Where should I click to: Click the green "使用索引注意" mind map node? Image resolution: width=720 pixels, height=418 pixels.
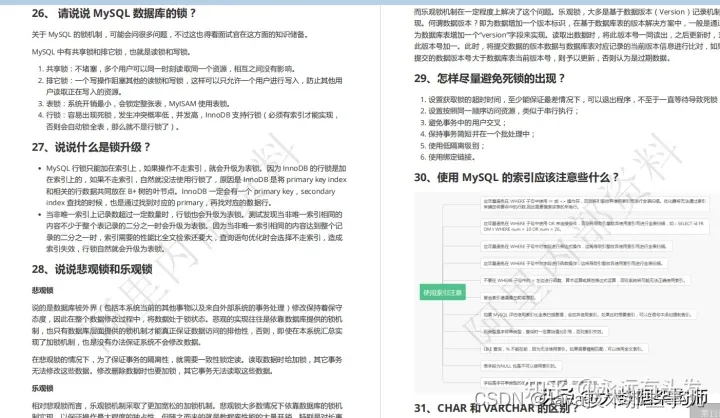click(x=443, y=293)
